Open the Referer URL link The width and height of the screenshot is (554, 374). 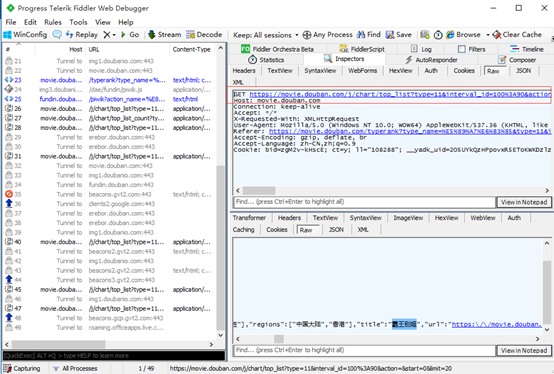[x=410, y=131]
